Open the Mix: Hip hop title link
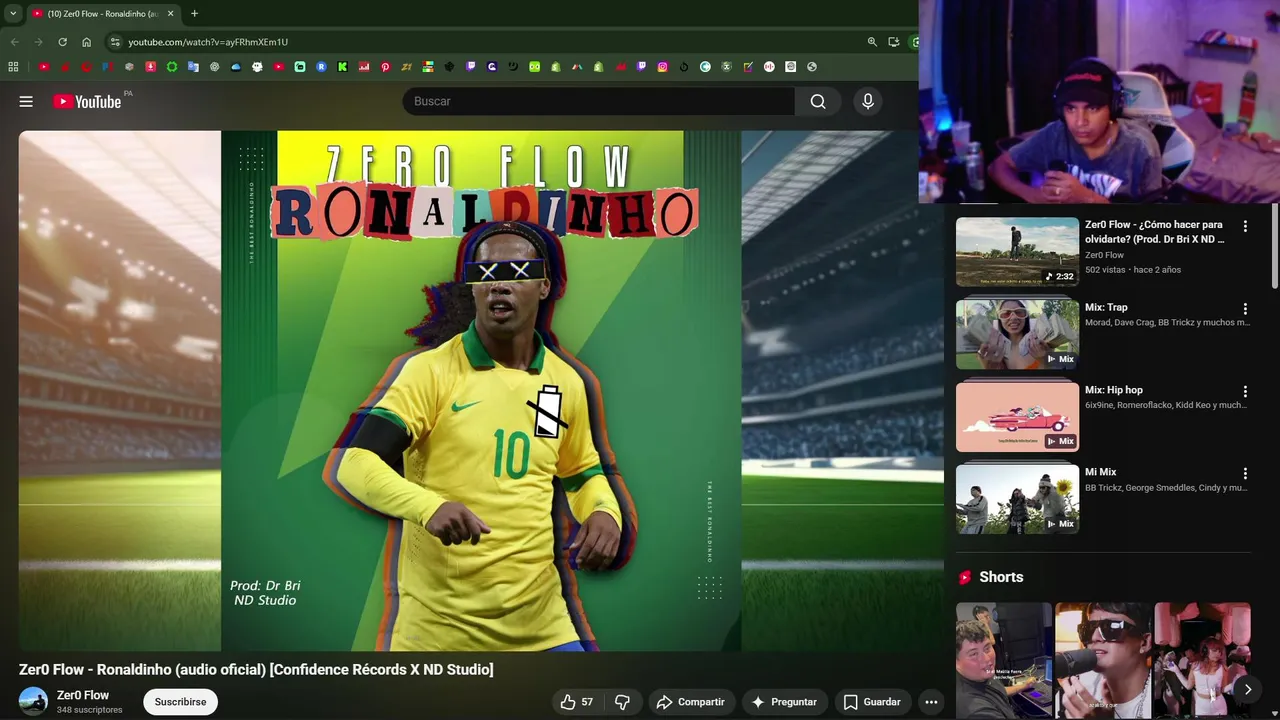 1114,390
